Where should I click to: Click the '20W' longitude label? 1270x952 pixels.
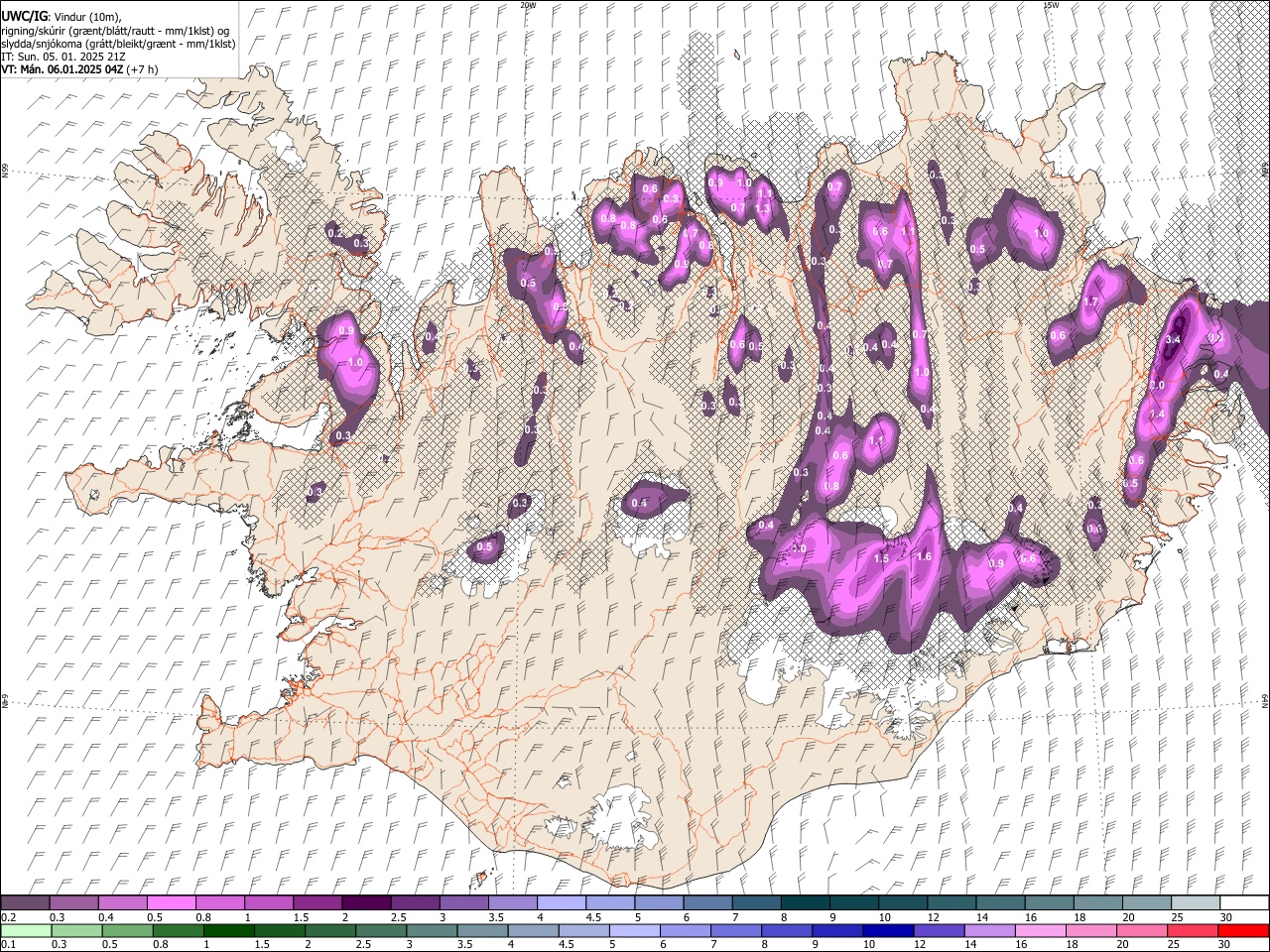click(x=528, y=5)
